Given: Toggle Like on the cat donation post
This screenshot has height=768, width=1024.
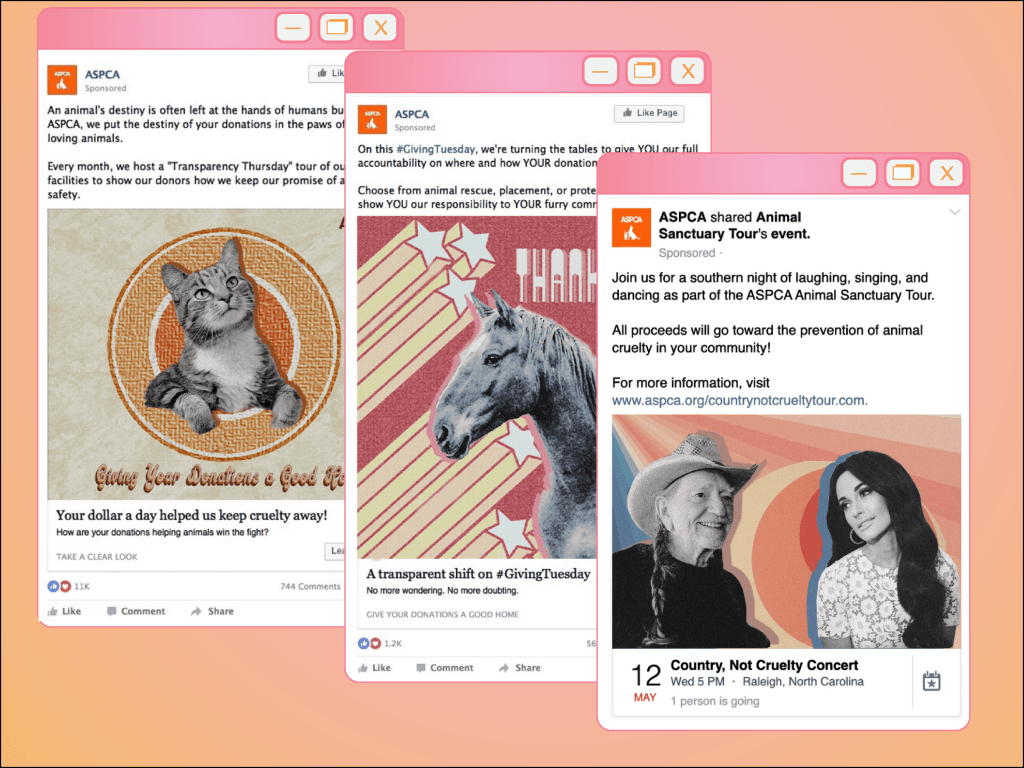Looking at the screenshot, I should coord(64,611).
